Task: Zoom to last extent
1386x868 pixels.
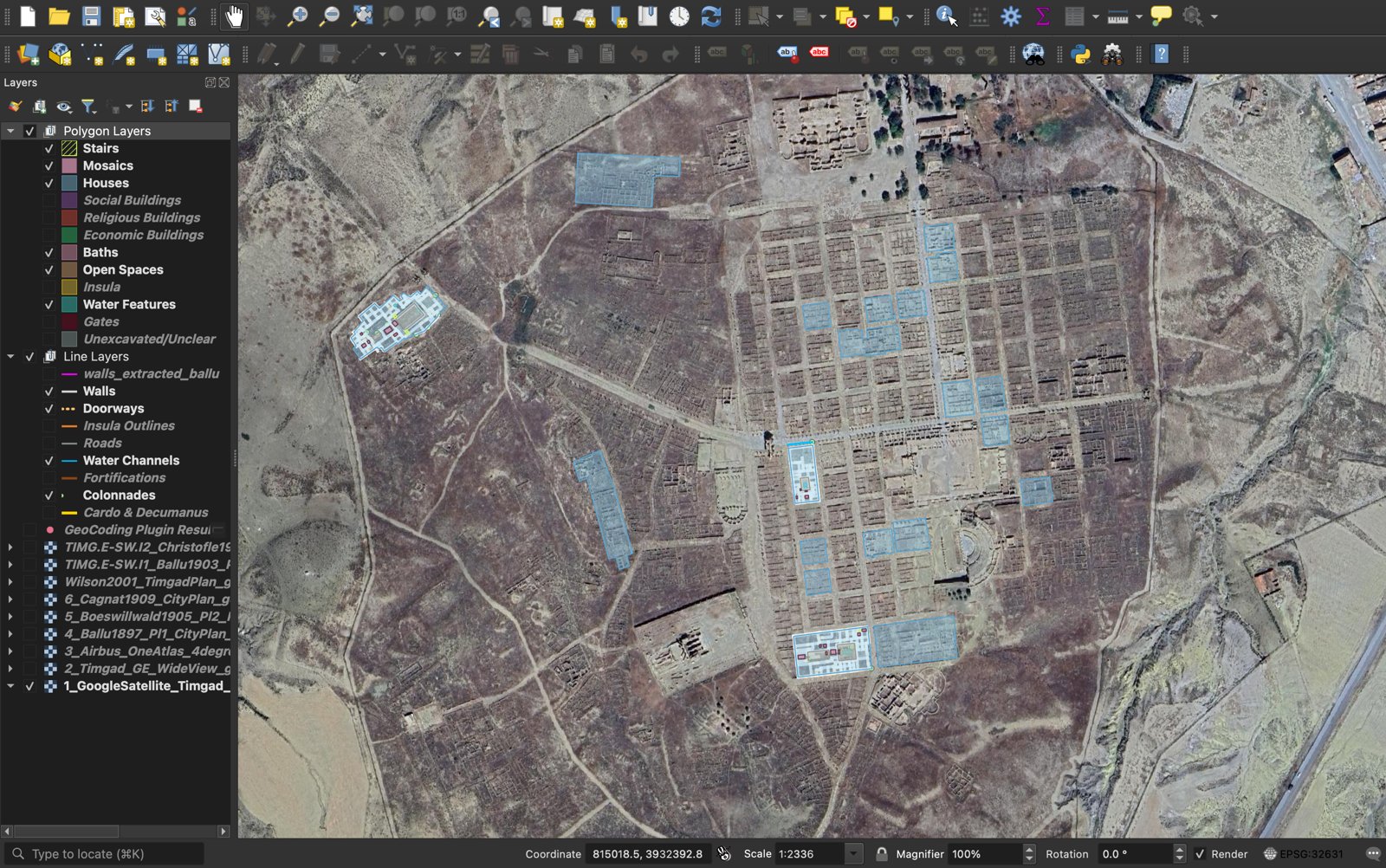Action: click(x=489, y=16)
